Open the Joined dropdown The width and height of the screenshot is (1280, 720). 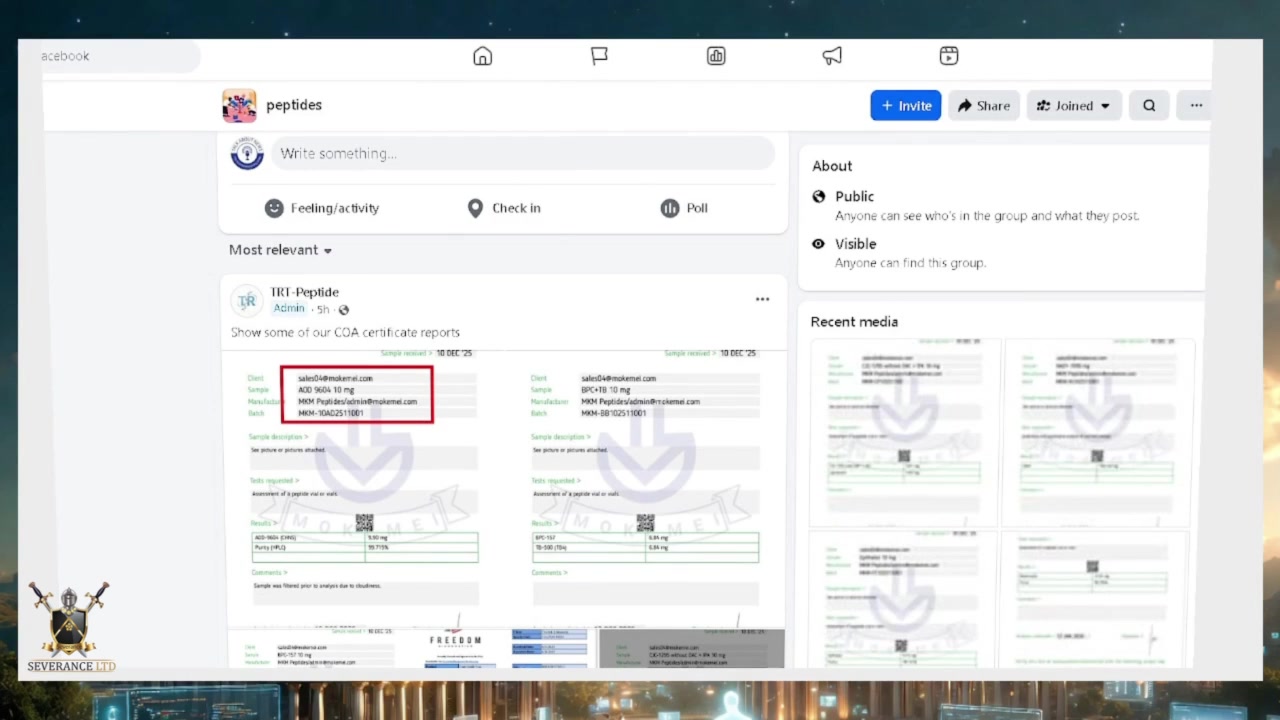pyautogui.click(x=1074, y=105)
